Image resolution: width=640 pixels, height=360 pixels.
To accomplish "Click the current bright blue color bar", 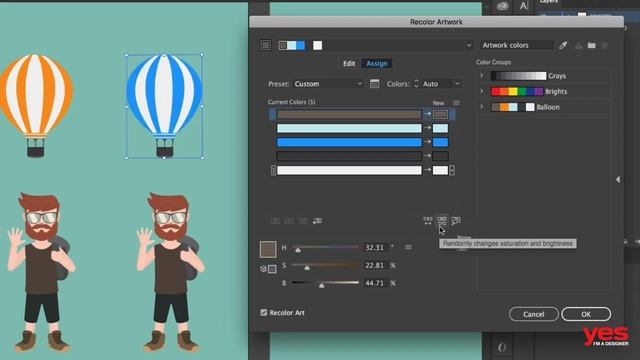I will (x=349, y=142).
